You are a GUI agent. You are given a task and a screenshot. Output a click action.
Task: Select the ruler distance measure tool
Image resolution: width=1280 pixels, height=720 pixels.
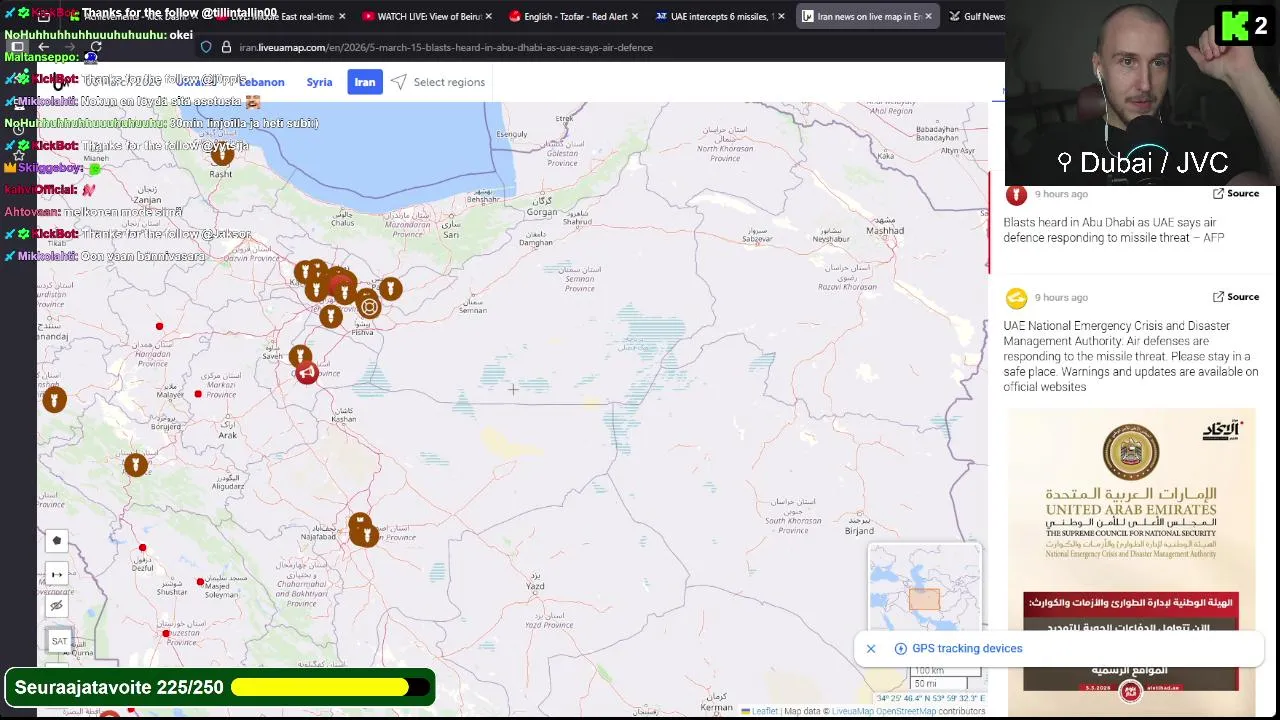click(x=57, y=574)
